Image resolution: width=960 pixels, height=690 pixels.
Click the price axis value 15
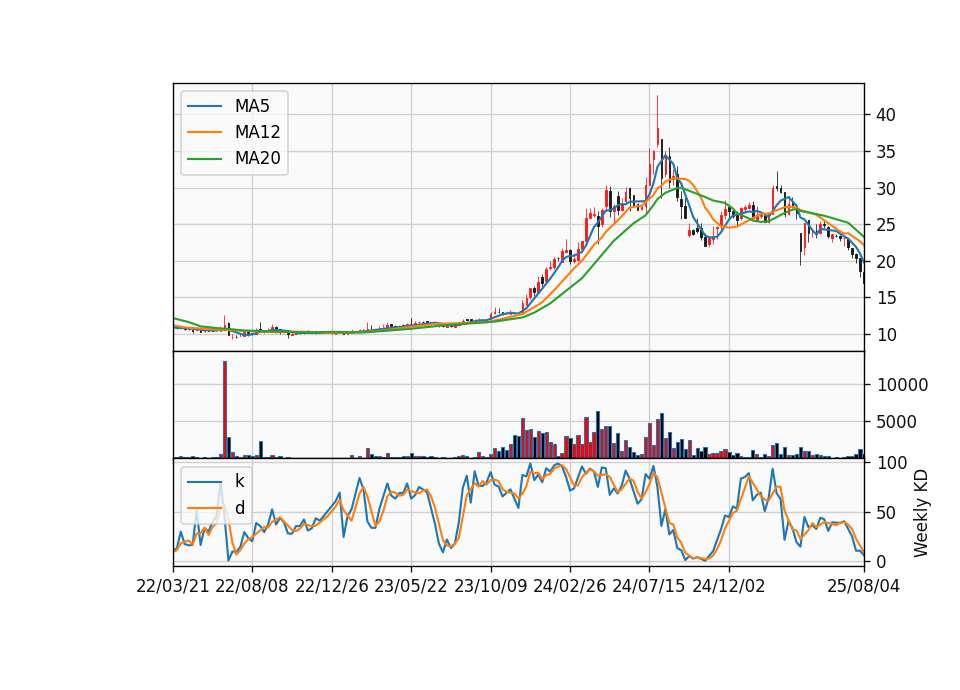pyautogui.click(x=886, y=298)
